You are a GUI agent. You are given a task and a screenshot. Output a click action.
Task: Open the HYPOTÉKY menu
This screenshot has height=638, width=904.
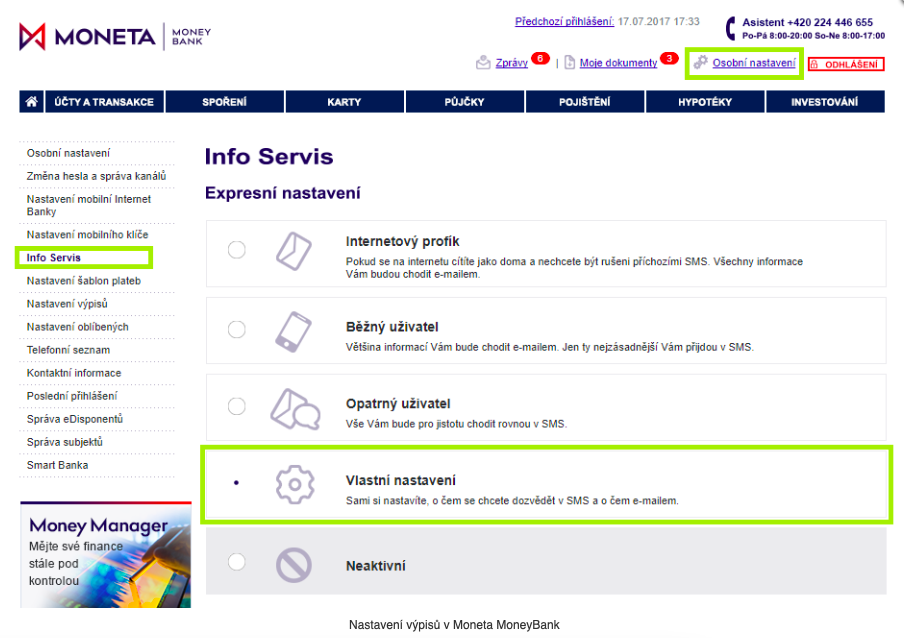pyautogui.click(x=705, y=101)
